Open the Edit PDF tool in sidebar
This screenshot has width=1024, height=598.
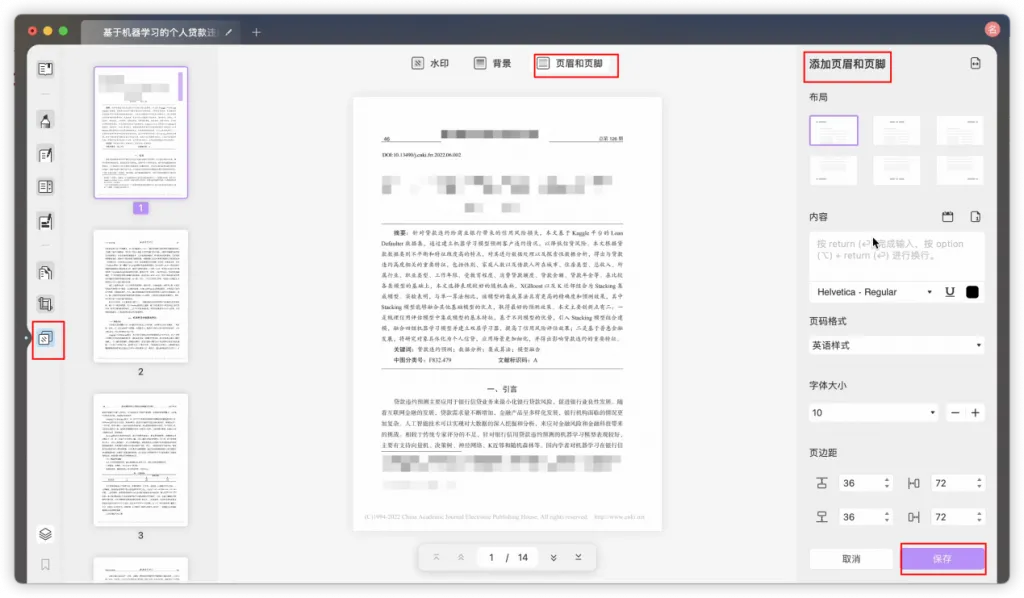pos(45,154)
